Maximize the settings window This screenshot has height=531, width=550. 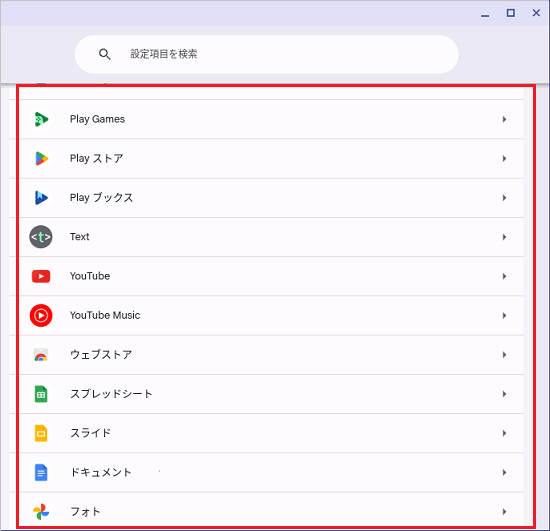point(511,13)
